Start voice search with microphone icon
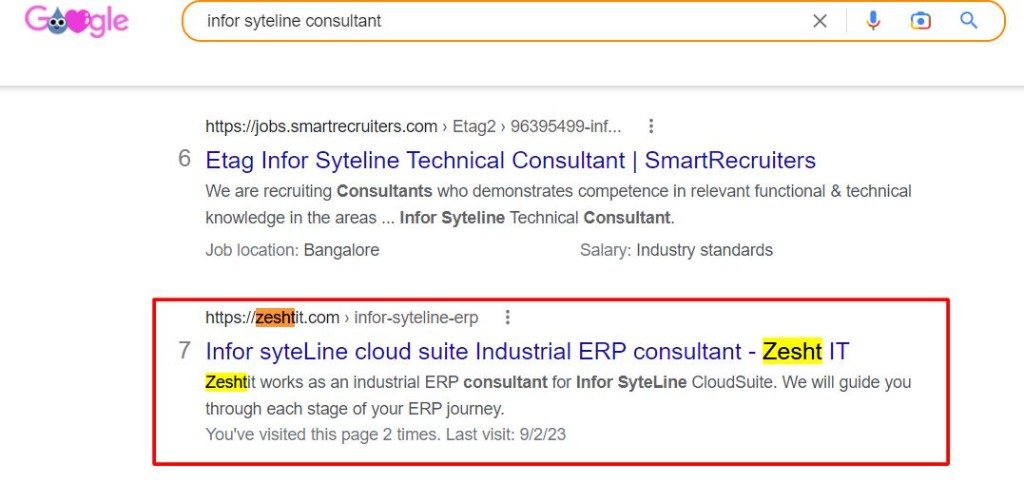The height and width of the screenshot is (480, 1024). 872,21
